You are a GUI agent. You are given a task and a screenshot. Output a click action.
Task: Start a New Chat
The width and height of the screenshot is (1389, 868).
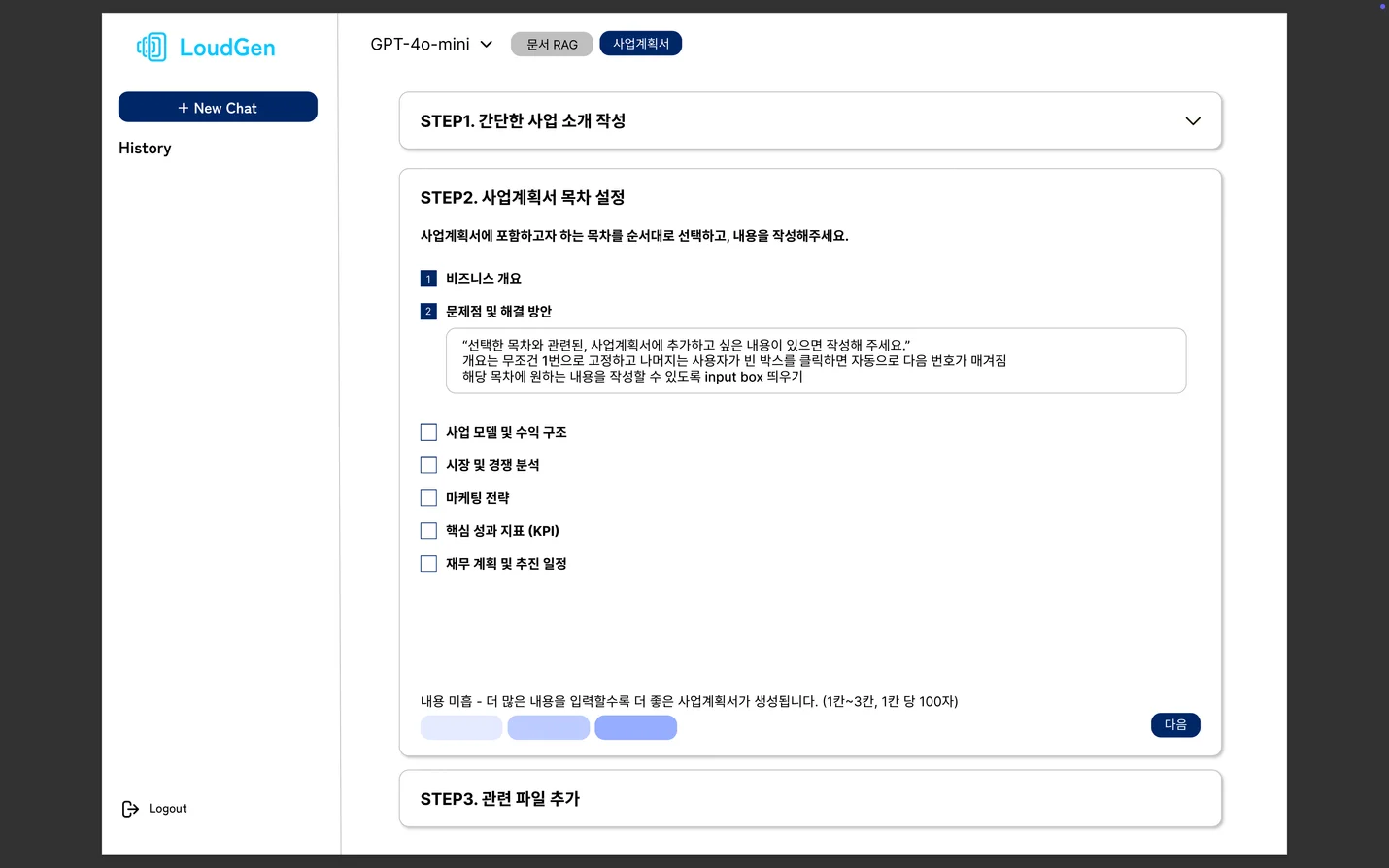click(x=218, y=107)
